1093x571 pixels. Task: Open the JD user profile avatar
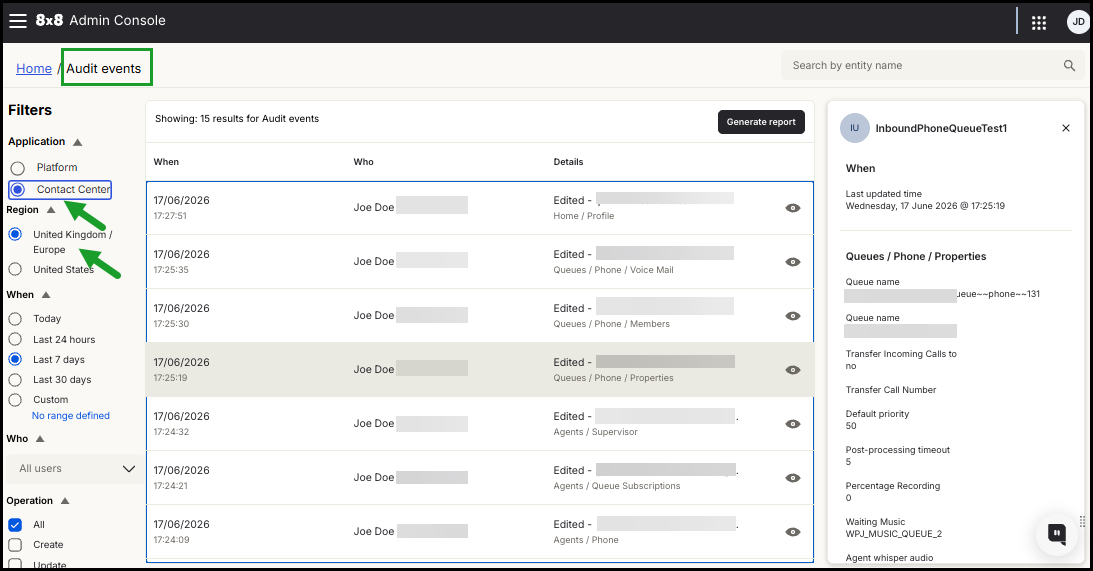(1078, 22)
